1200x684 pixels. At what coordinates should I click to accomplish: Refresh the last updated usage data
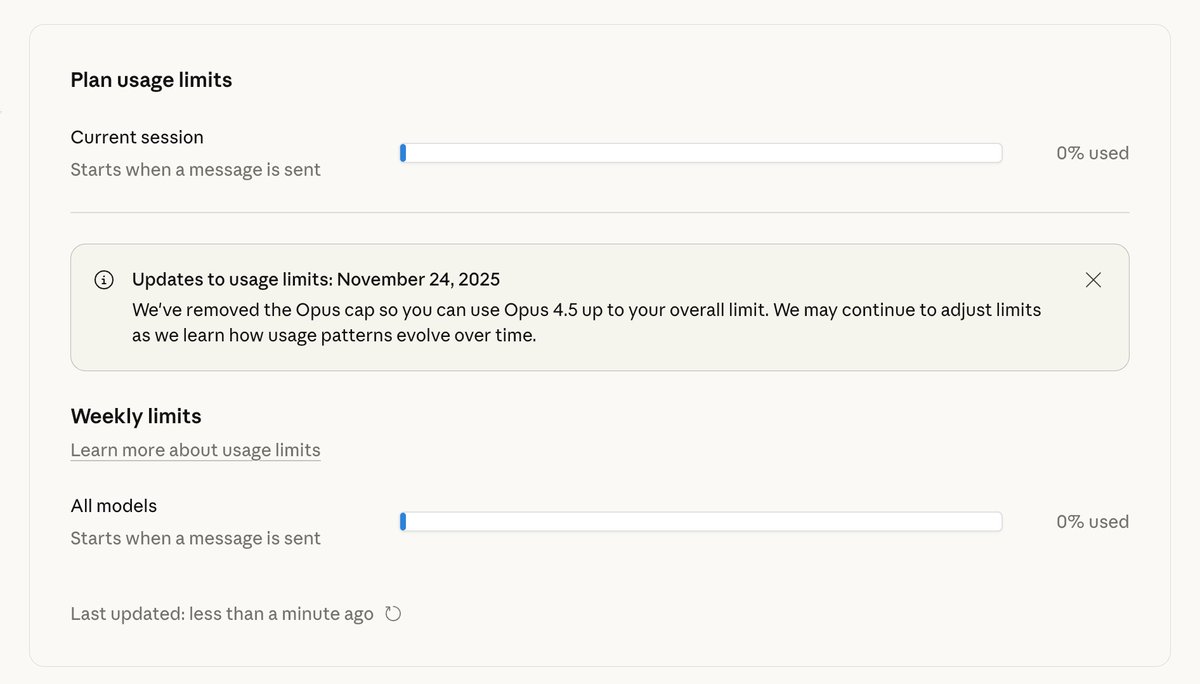pos(393,614)
